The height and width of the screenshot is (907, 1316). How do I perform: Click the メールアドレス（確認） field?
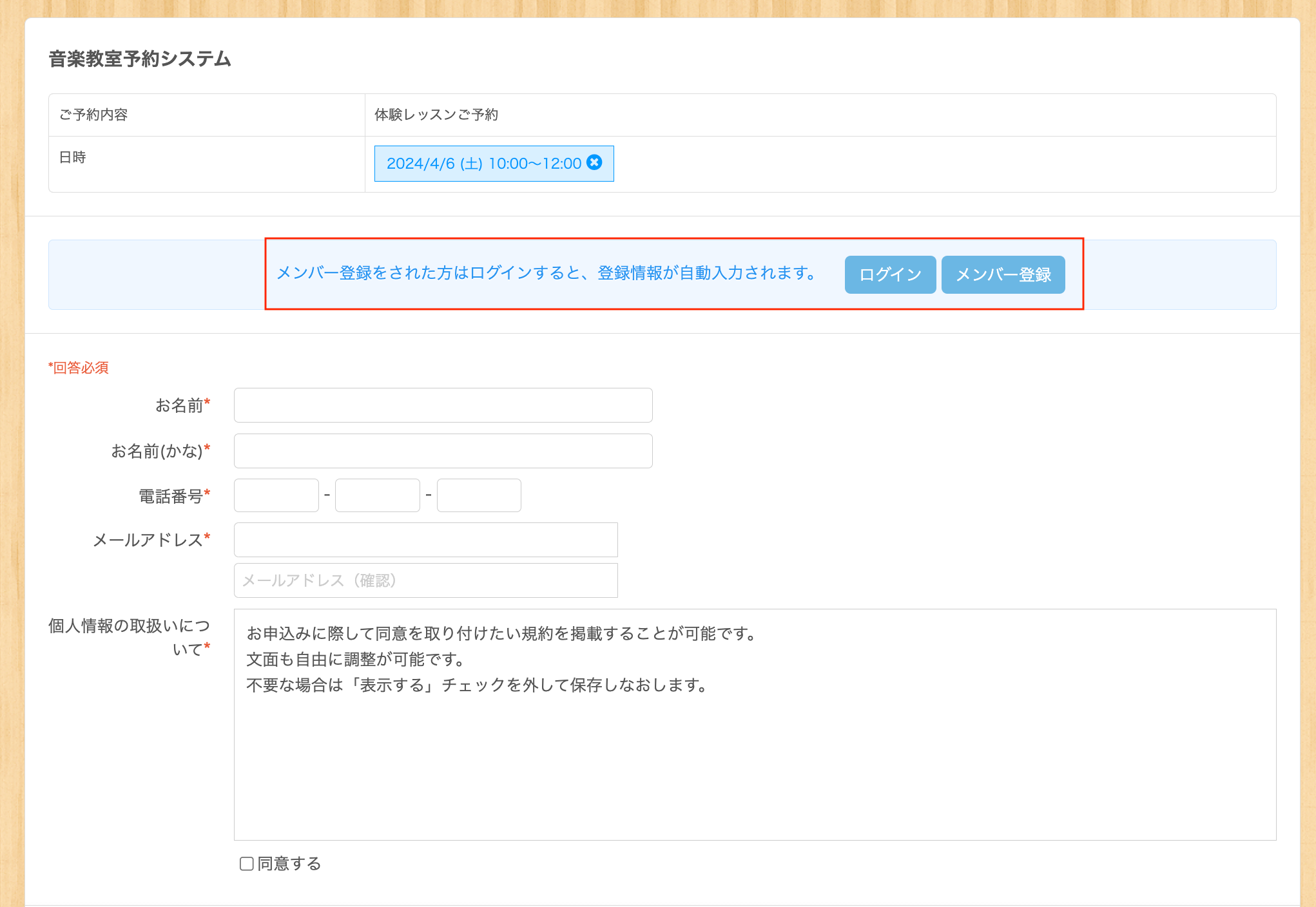click(425, 580)
